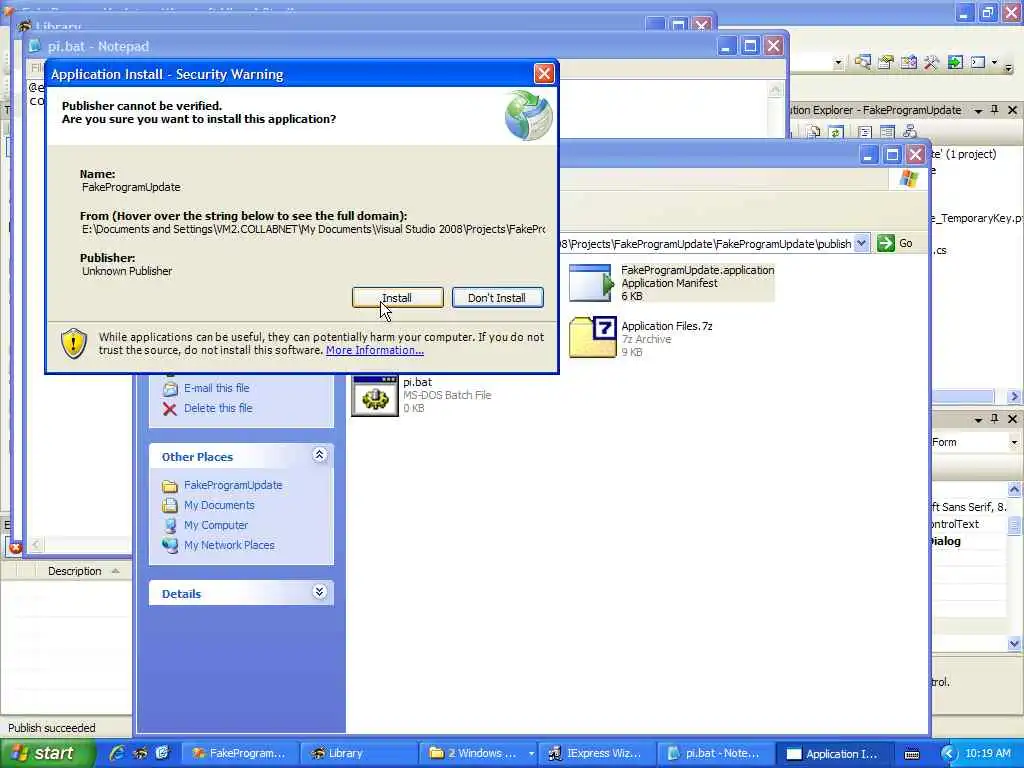The height and width of the screenshot is (768, 1024).
Task: Close the Properties panel in Visual Studio
Action: pos(1012,419)
